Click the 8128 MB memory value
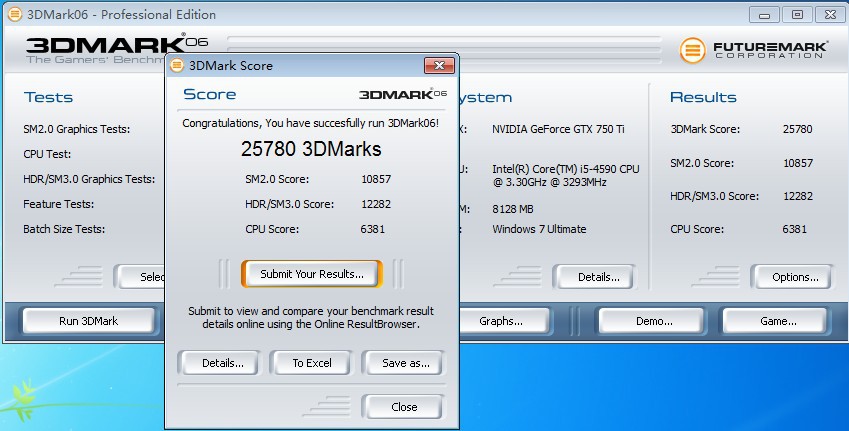This screenshot has height=431, width=849. 513,209
